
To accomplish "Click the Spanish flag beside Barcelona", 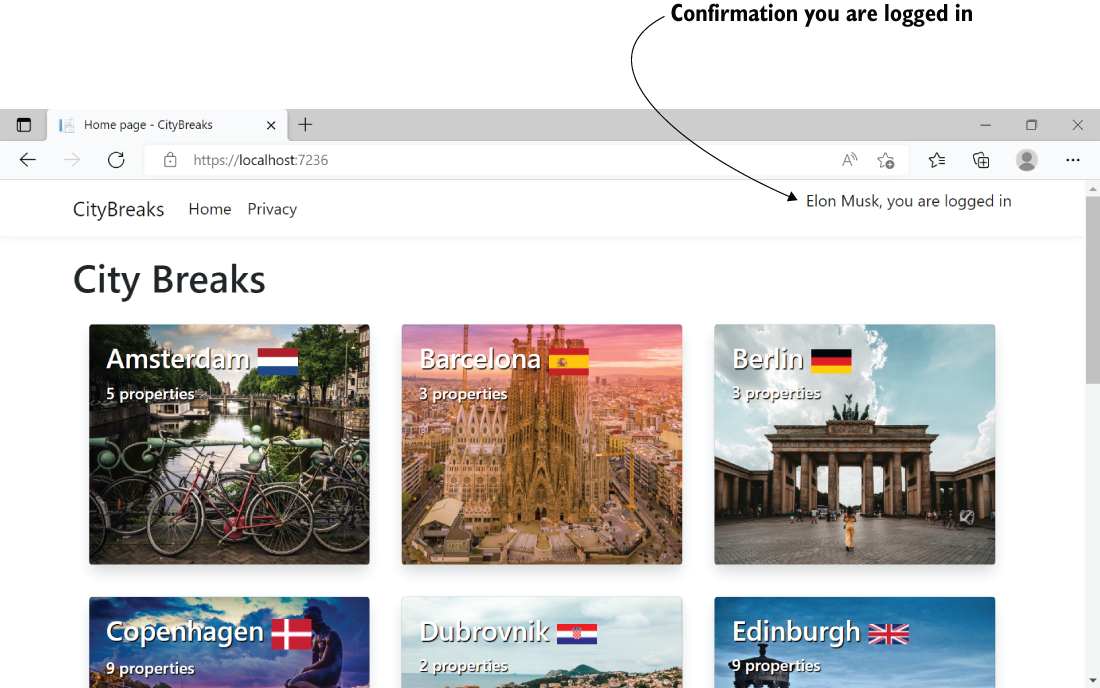I will pyautogui.click(x=568, y=362).
